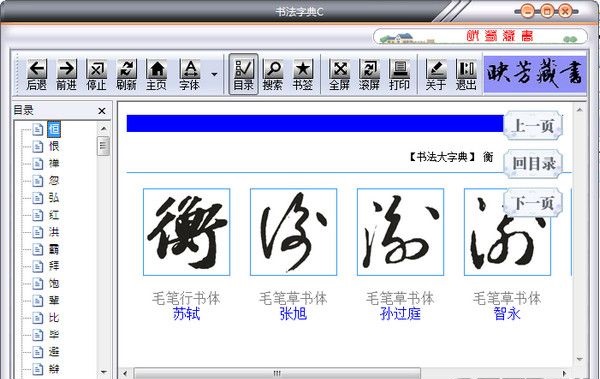Open the 孙过庭 calligrapher link
This screenshot has height=379, width=600.
400,314
